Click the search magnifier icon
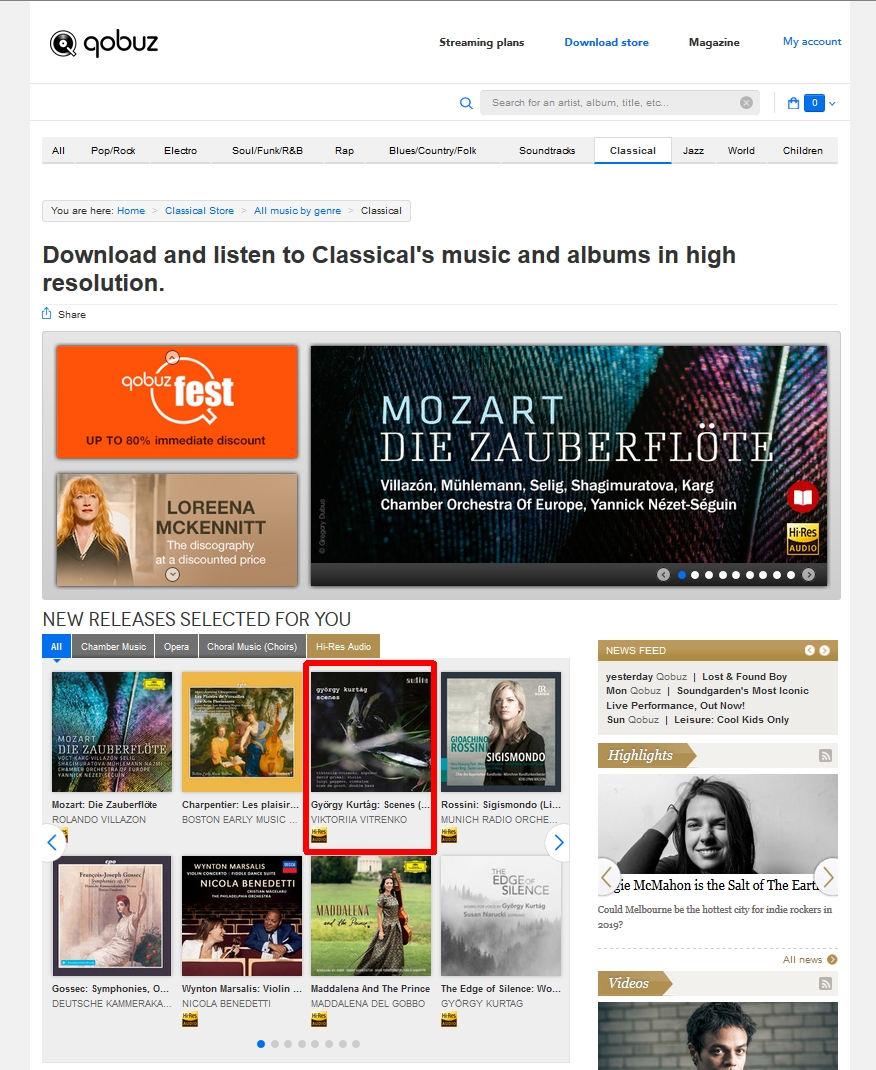This screenshot has height=1070, width=876. point(466,103)
